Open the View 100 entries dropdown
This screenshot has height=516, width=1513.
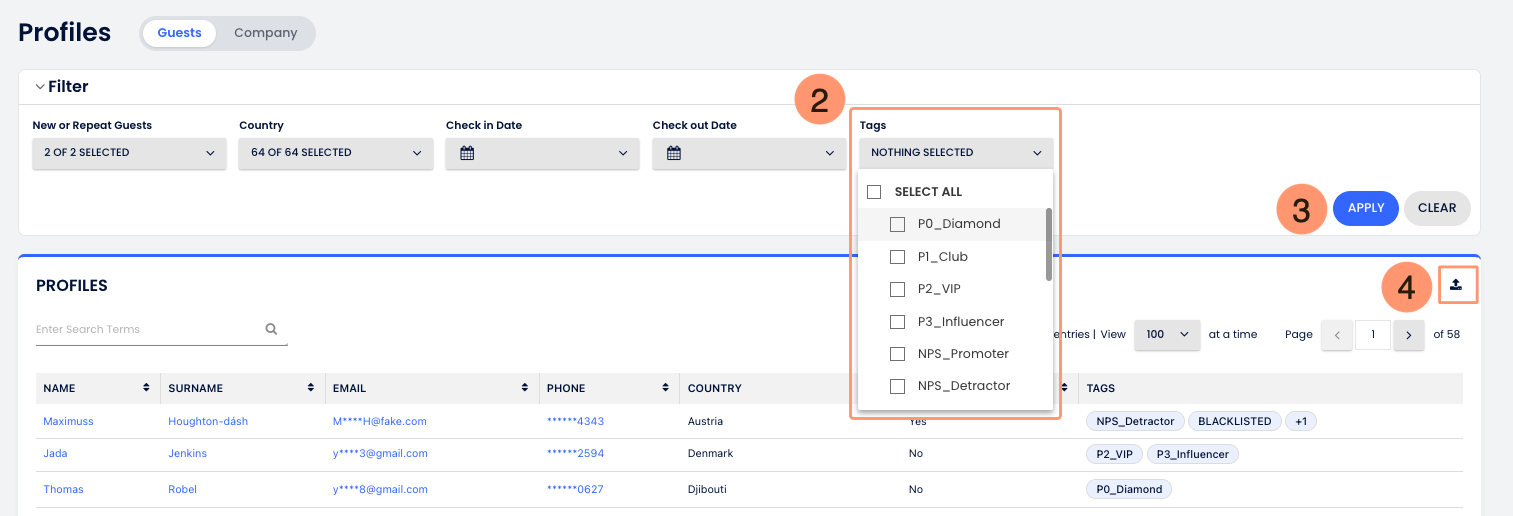click(x=1167, y=335)
